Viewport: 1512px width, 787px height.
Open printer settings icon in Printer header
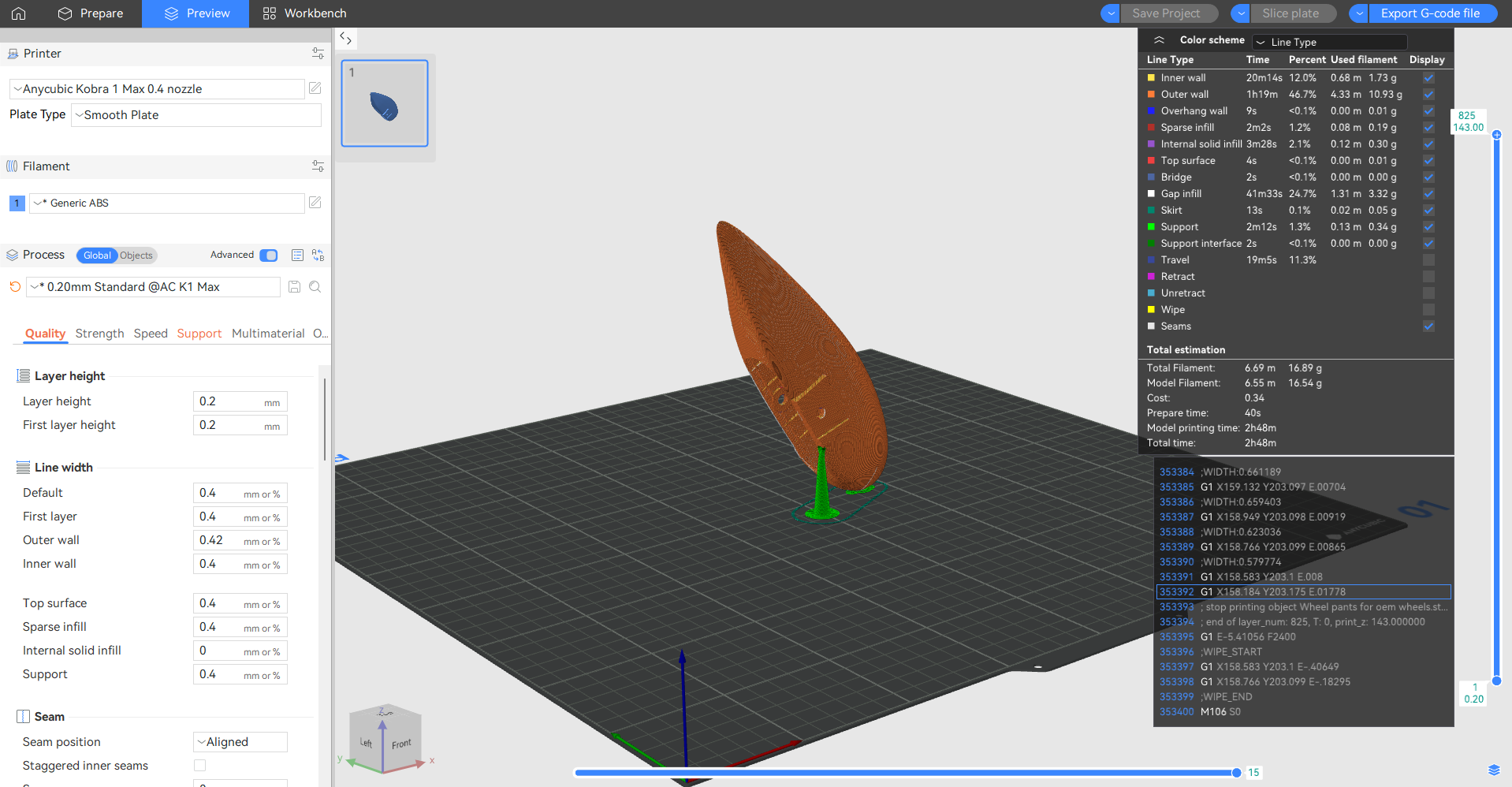pyautogui.click(x=318, y=54)
